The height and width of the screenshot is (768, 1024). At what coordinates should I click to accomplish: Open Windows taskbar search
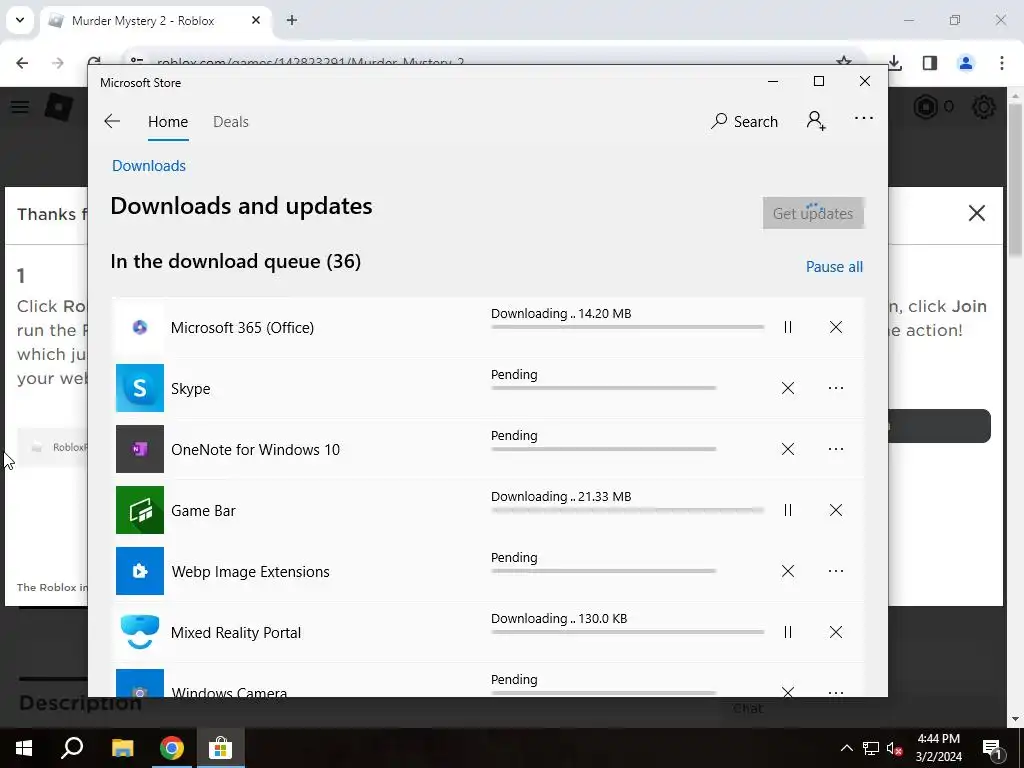[x=72, y=748]
